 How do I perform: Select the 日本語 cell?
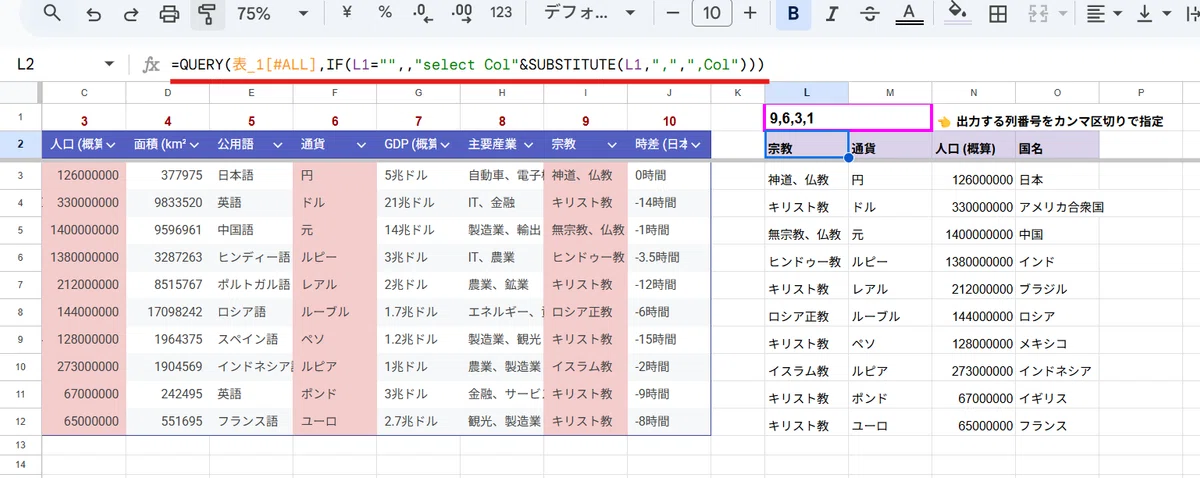tap(252, 175)
